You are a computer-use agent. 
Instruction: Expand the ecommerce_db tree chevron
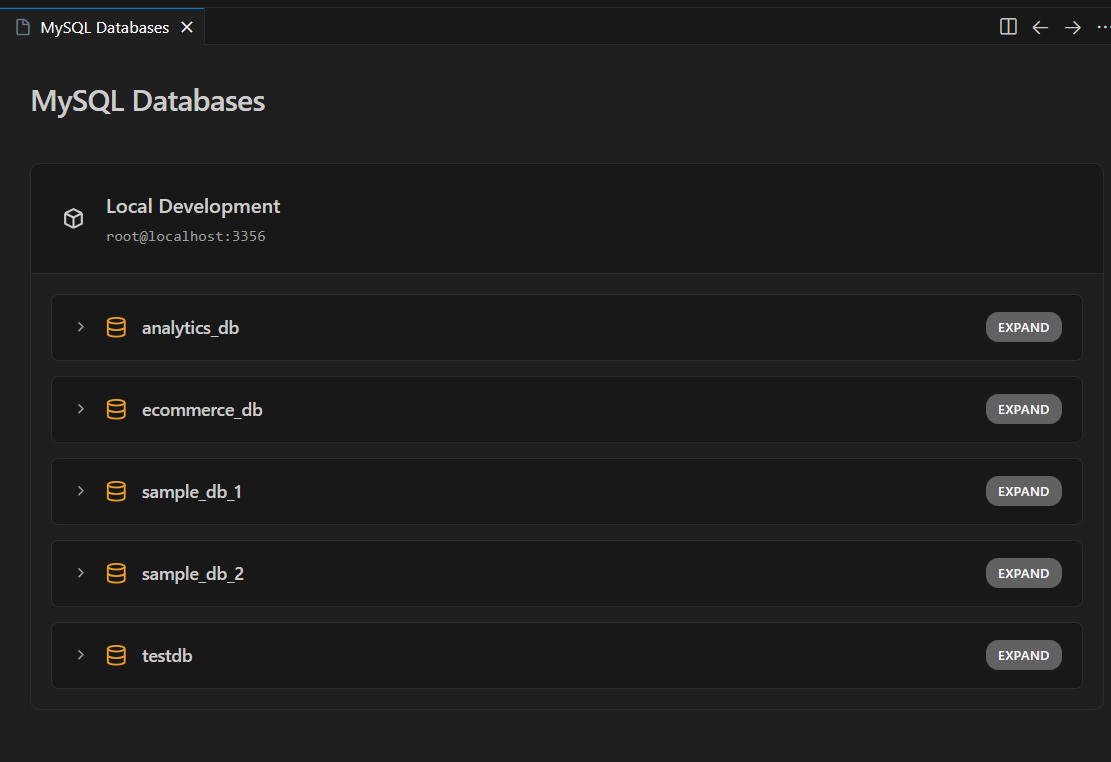[x=81, y=409]
